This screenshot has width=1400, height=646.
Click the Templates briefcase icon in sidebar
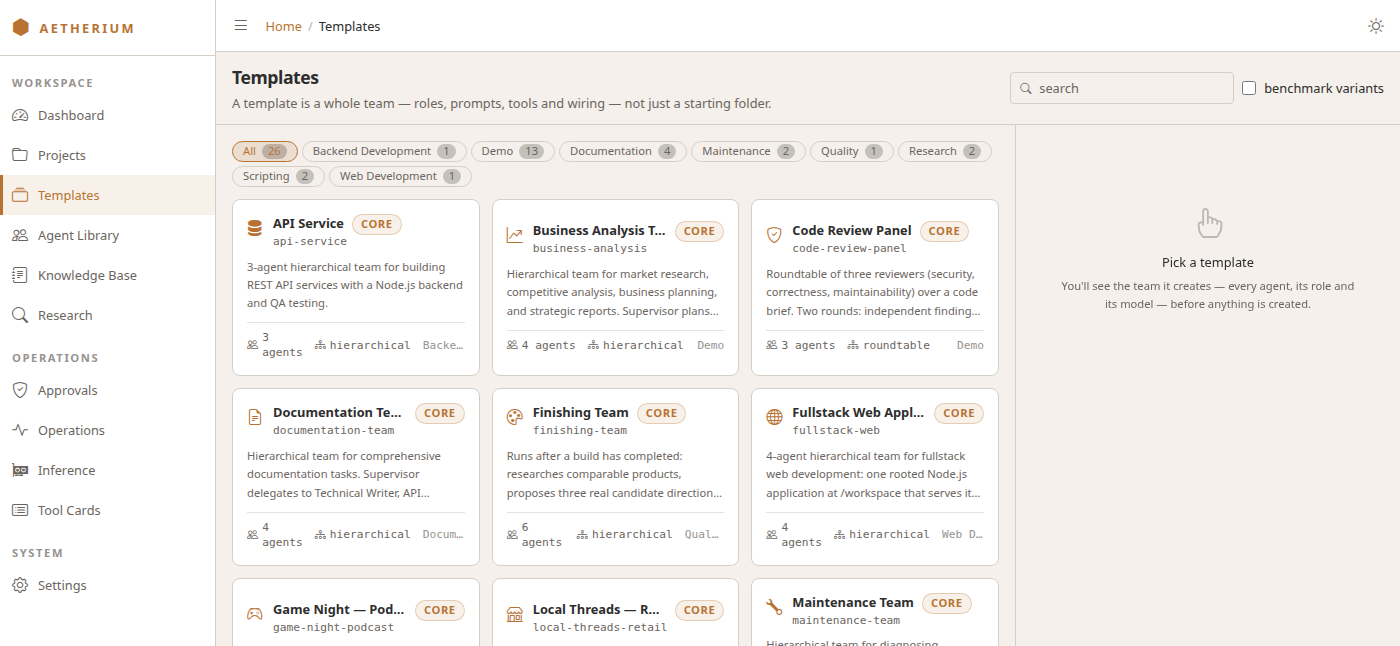pyautogui.click(x=20, y=195)
